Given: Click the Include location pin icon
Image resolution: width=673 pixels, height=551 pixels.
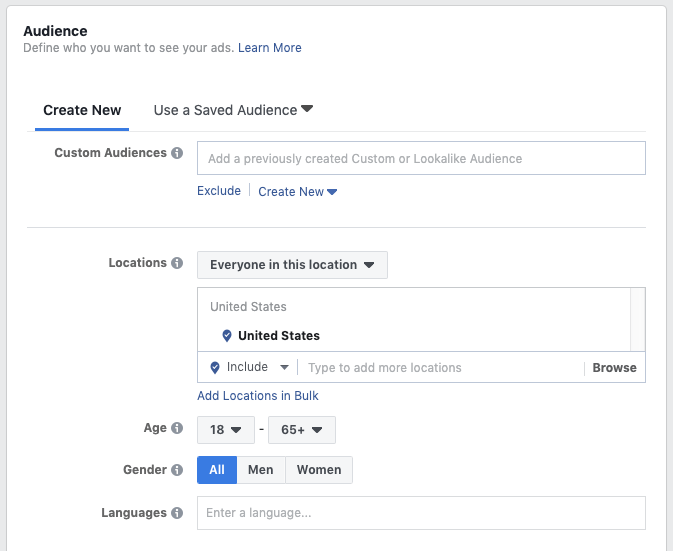Looking at the screenshot, I should coord(215,368).
